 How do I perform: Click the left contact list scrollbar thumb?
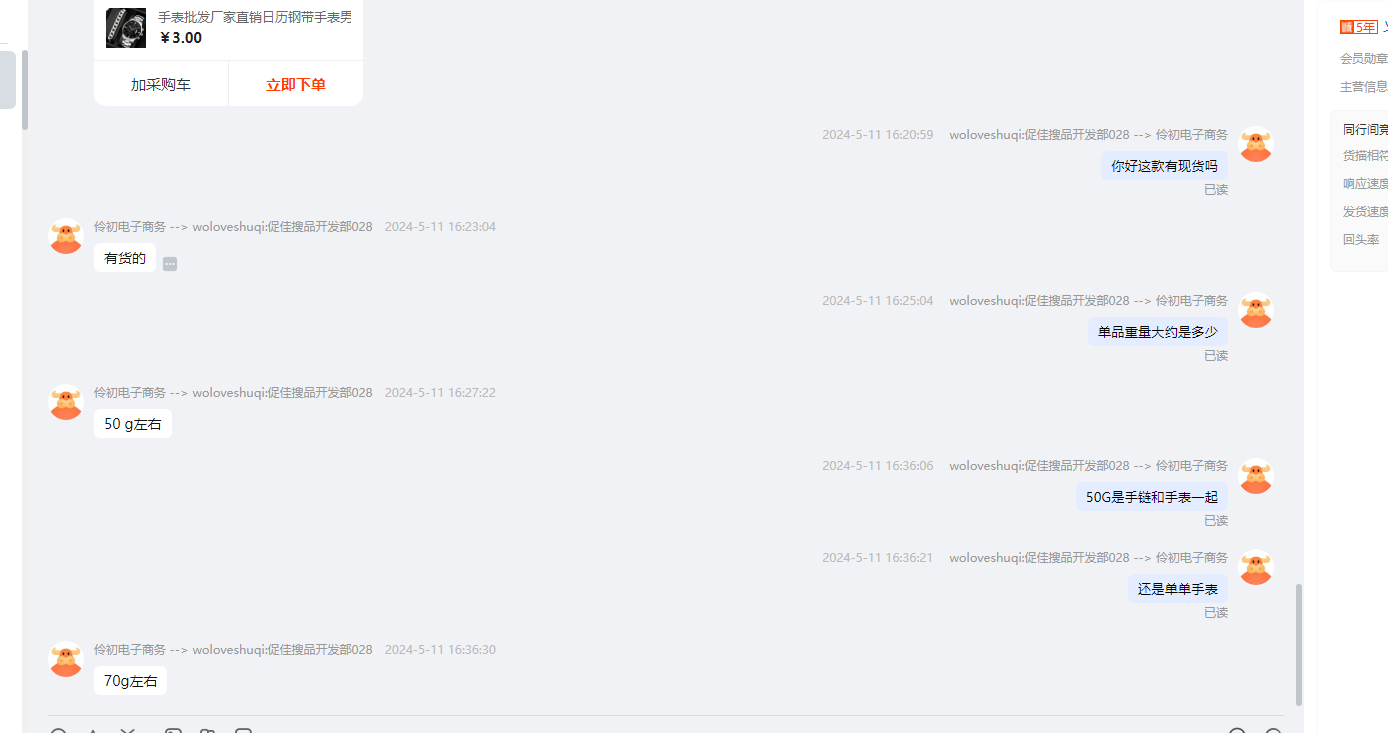tap(25, 90)
